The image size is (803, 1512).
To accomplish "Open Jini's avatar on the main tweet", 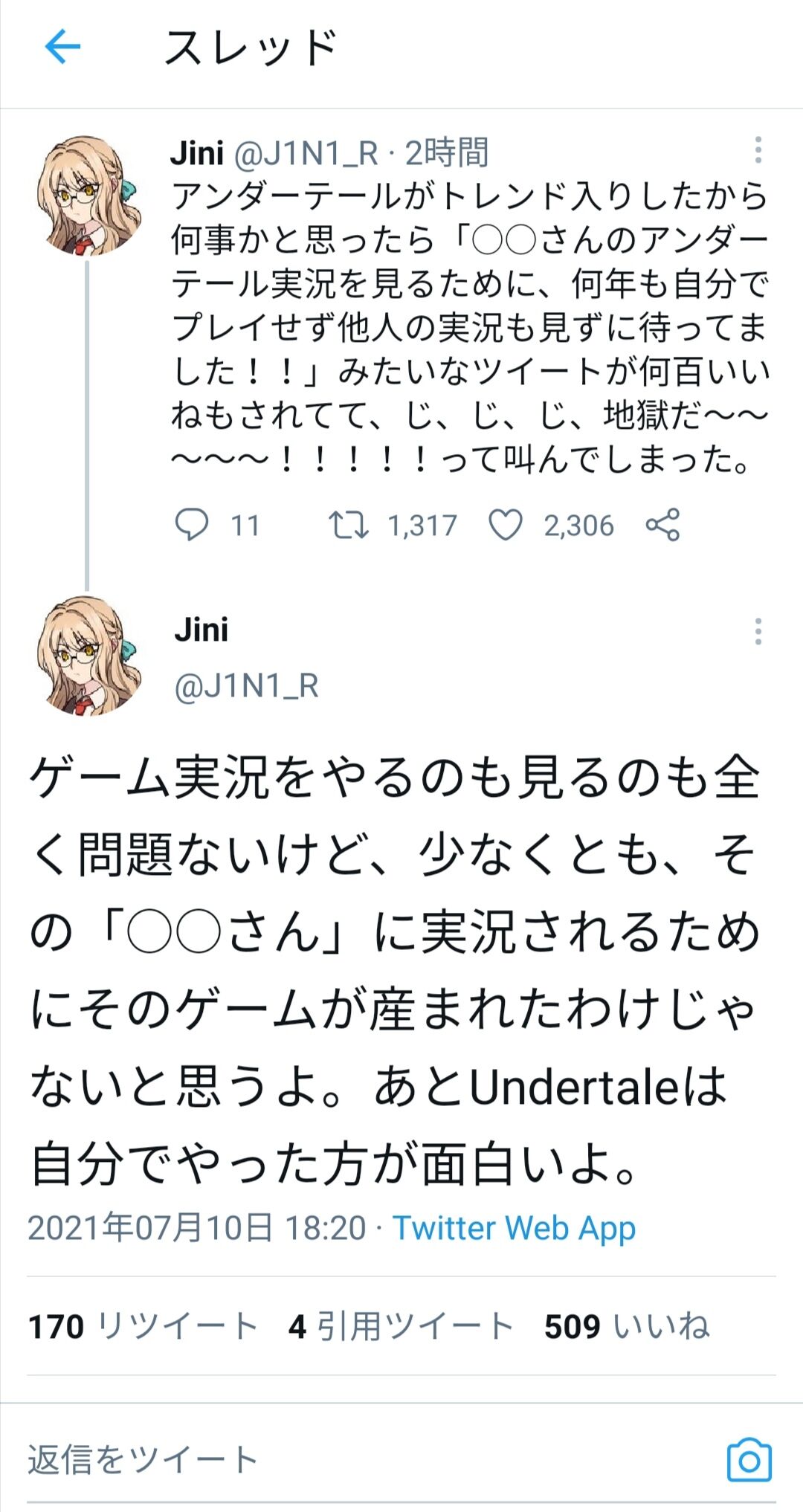I will (x=88, y=656).
